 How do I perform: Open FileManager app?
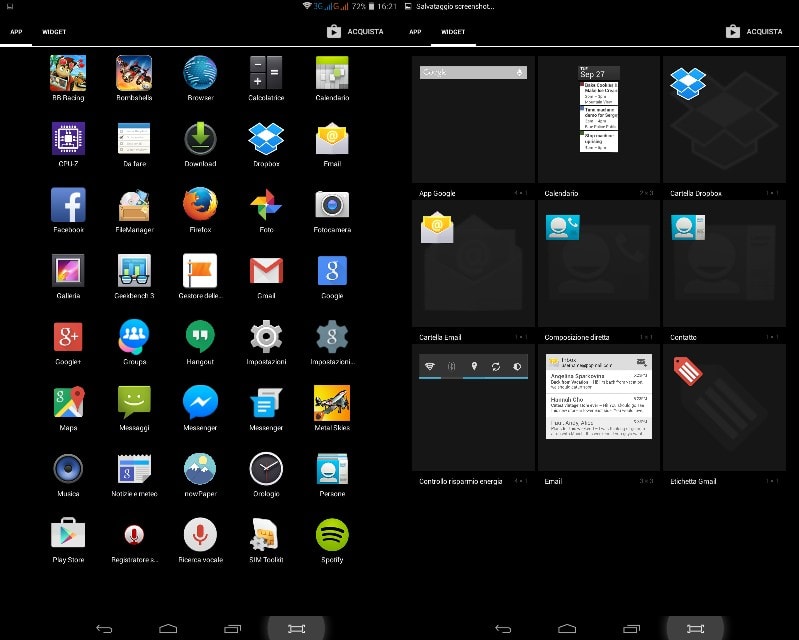click(134, 205)
